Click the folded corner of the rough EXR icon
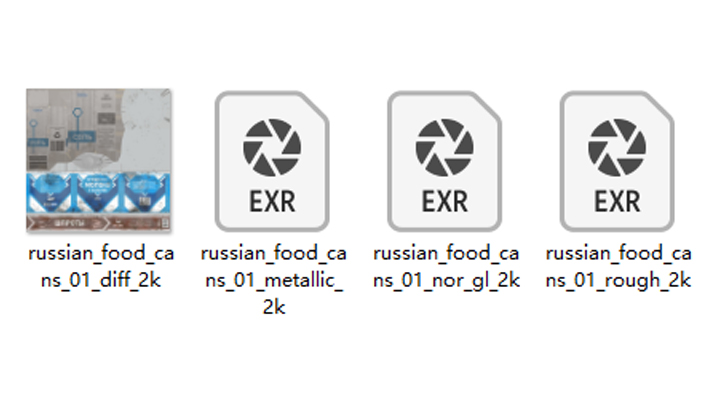 point(661,105)
